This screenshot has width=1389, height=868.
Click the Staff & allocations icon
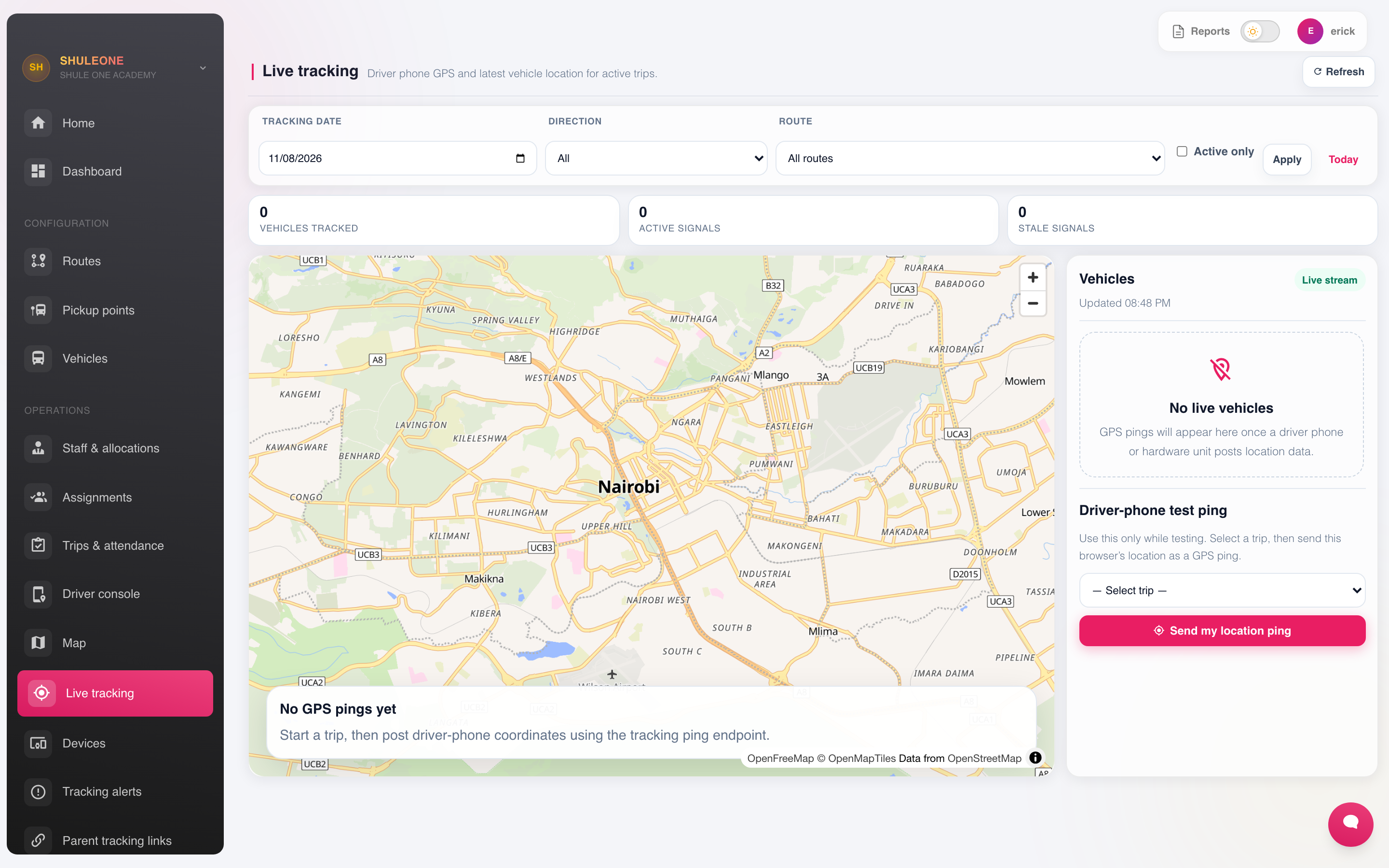point(38,448)
